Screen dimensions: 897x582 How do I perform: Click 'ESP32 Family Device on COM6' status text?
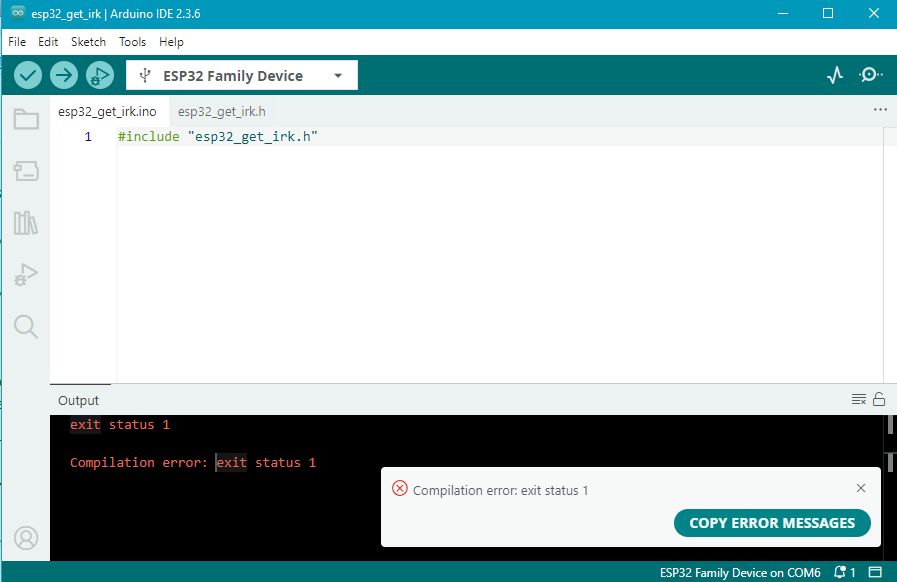coord(740,572)
